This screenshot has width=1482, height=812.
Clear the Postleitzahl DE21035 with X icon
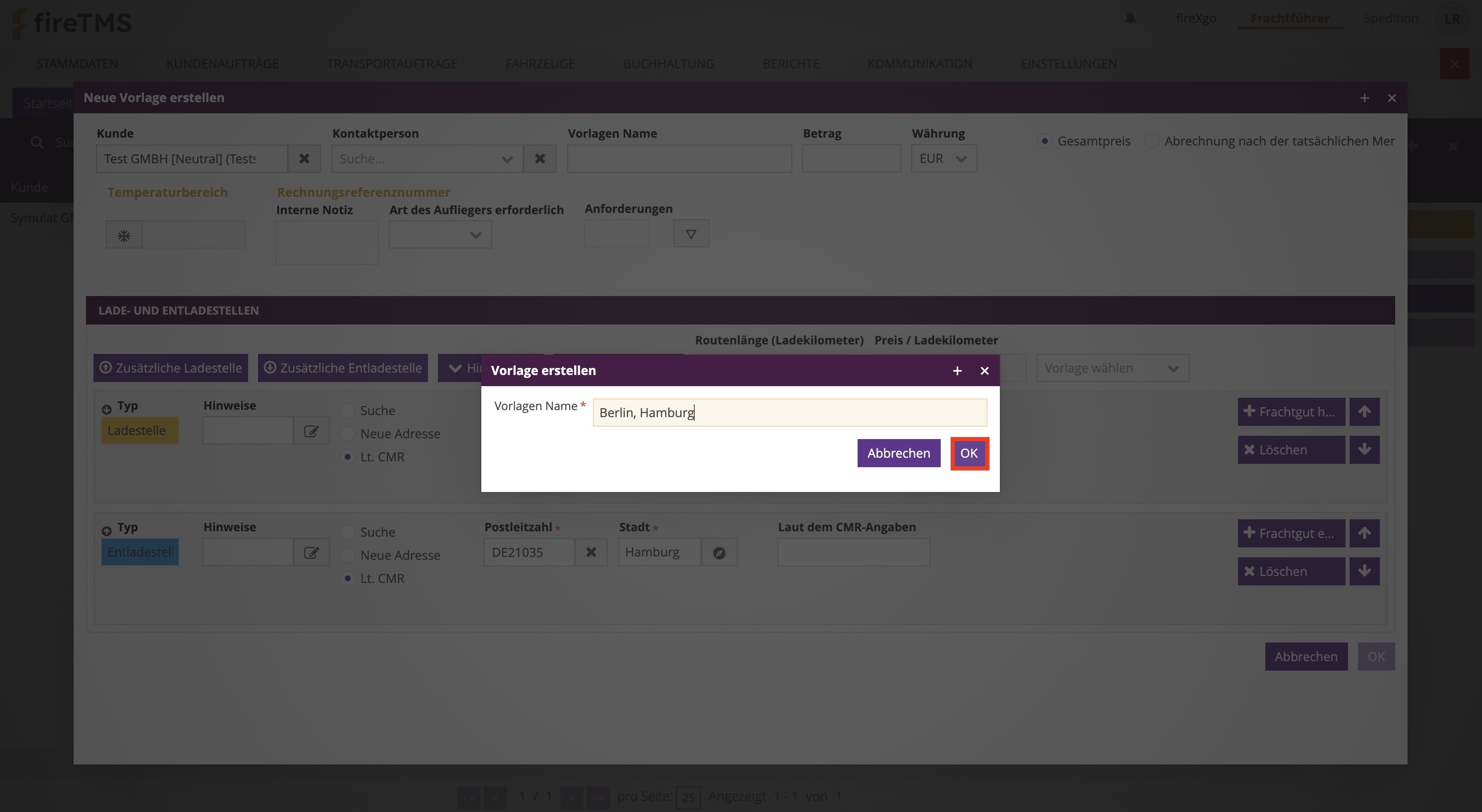coord(591,553)
